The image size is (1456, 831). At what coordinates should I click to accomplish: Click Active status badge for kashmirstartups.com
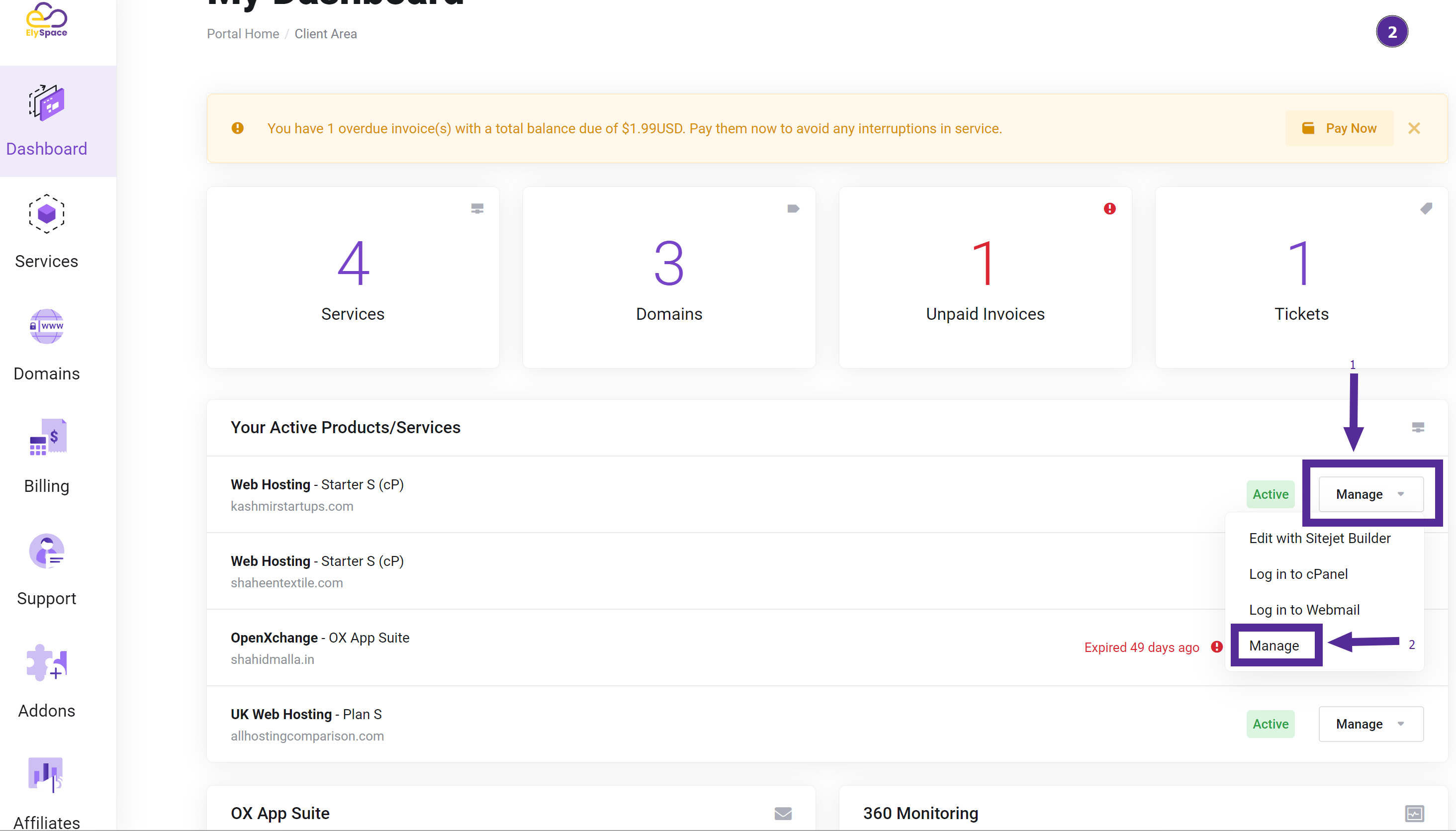point(1271,494)
